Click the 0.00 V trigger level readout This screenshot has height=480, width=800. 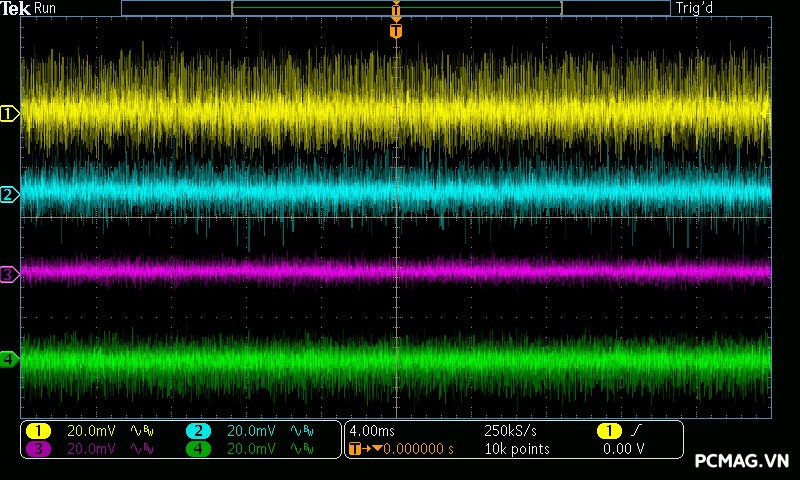point(622,449)
